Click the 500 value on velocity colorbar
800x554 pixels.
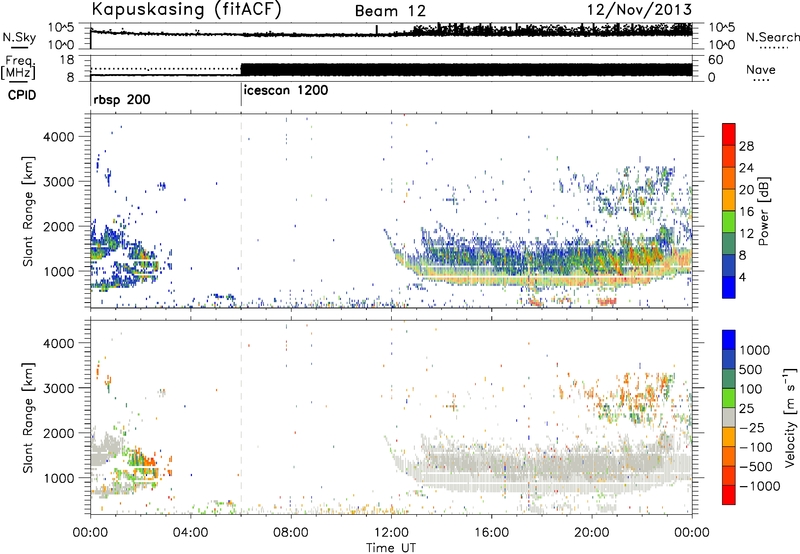tap(751, 369)
